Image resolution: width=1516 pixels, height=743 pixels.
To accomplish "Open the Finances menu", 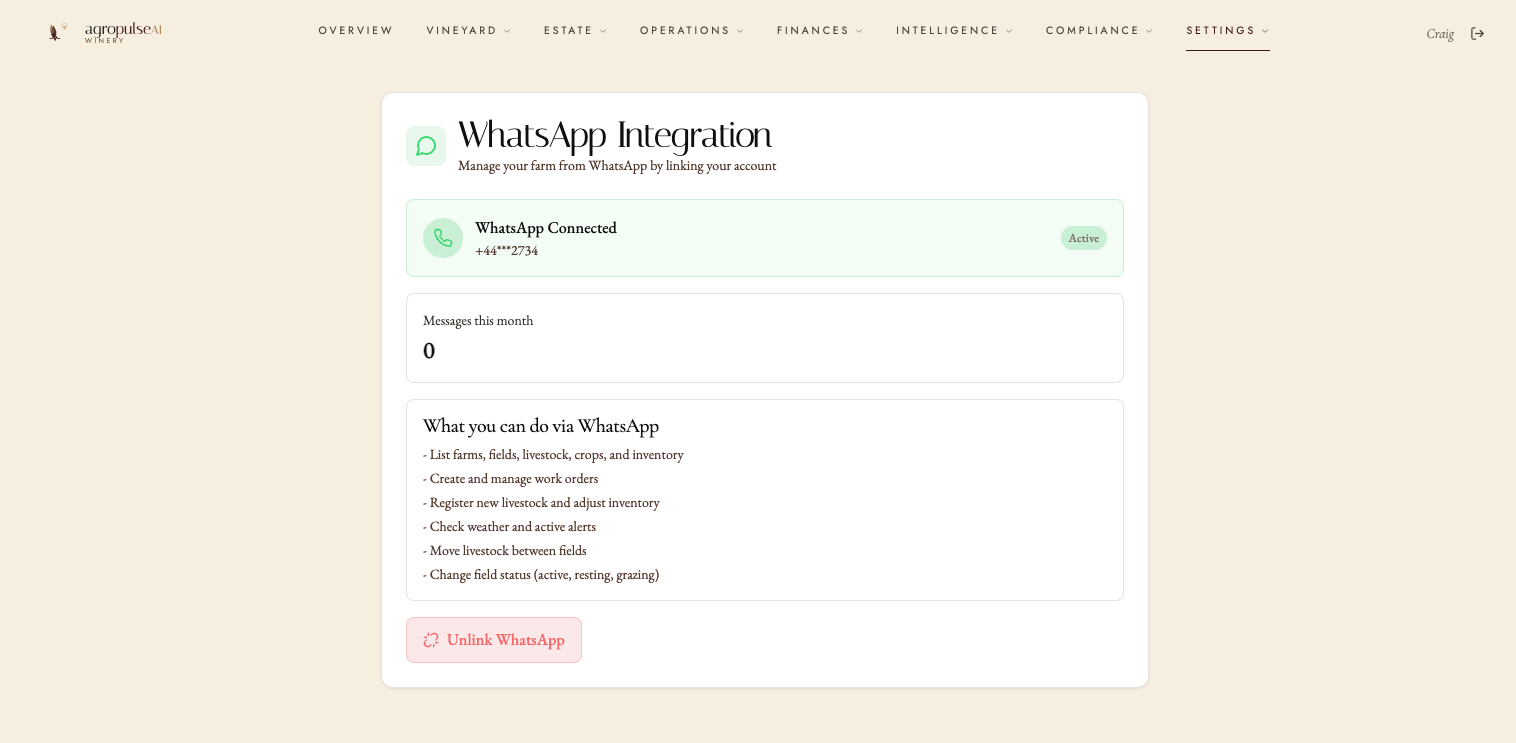I will 820,31.
